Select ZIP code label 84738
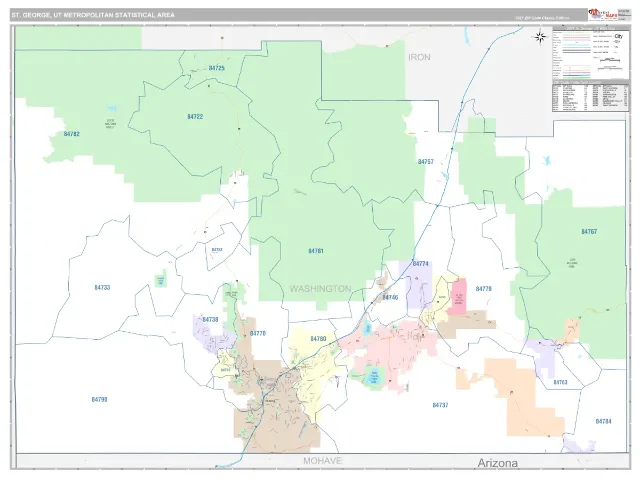 211,320
